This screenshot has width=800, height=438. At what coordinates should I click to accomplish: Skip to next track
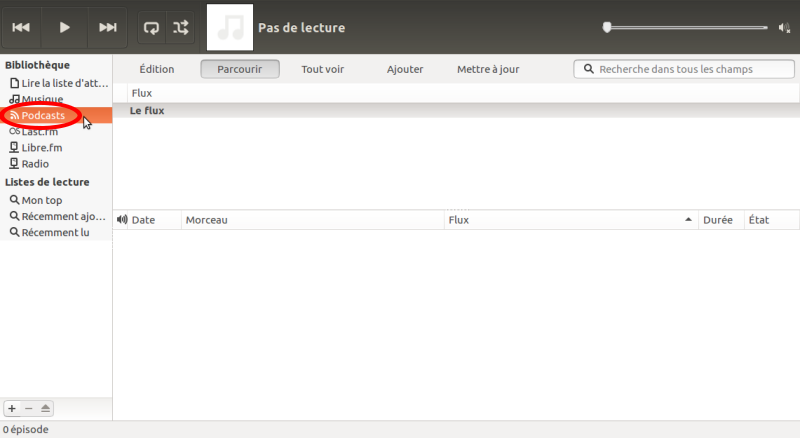click(108, 28)
